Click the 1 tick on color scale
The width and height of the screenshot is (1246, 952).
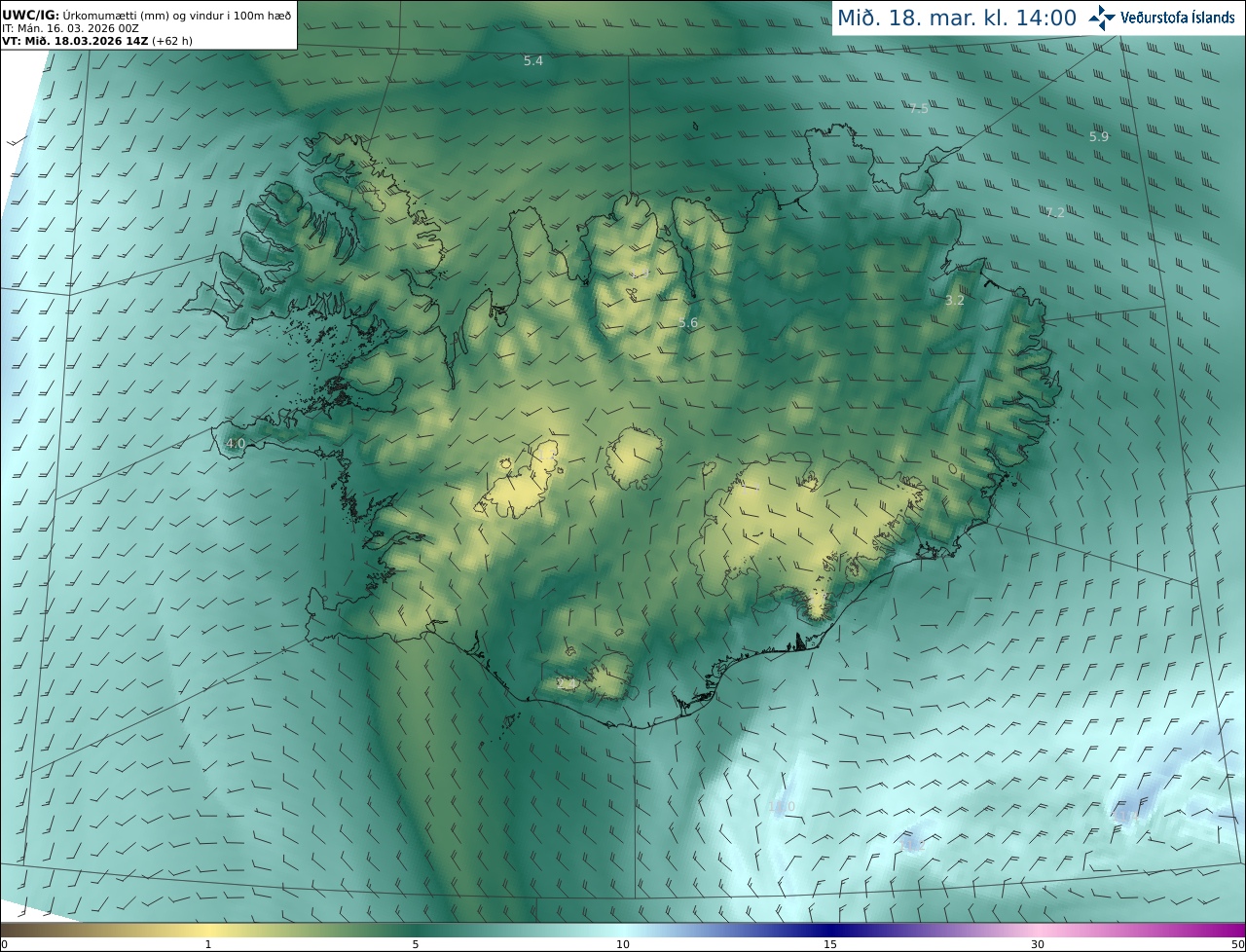click(x=208, y=944)
